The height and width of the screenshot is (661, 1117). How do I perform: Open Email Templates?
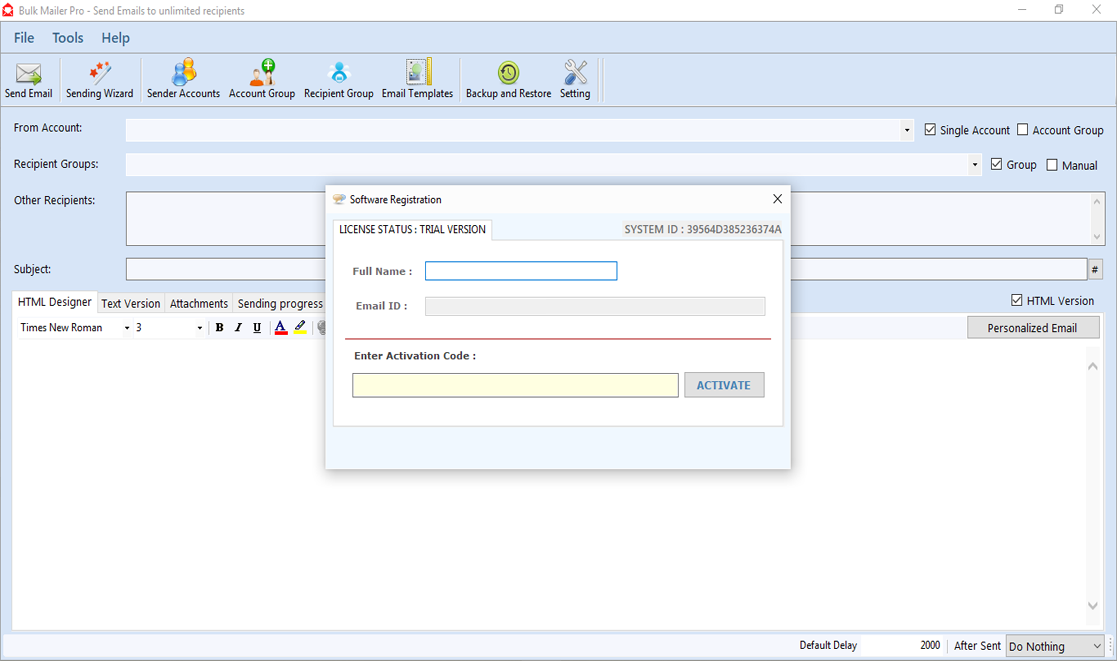(417, 79)
